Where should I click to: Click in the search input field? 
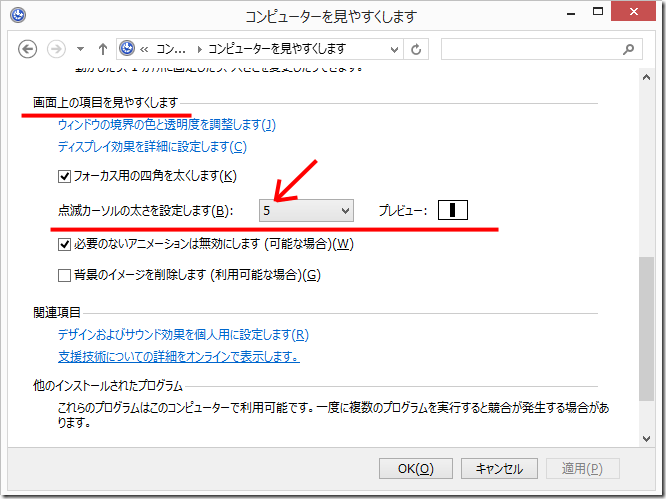click(x=530, y=48)
